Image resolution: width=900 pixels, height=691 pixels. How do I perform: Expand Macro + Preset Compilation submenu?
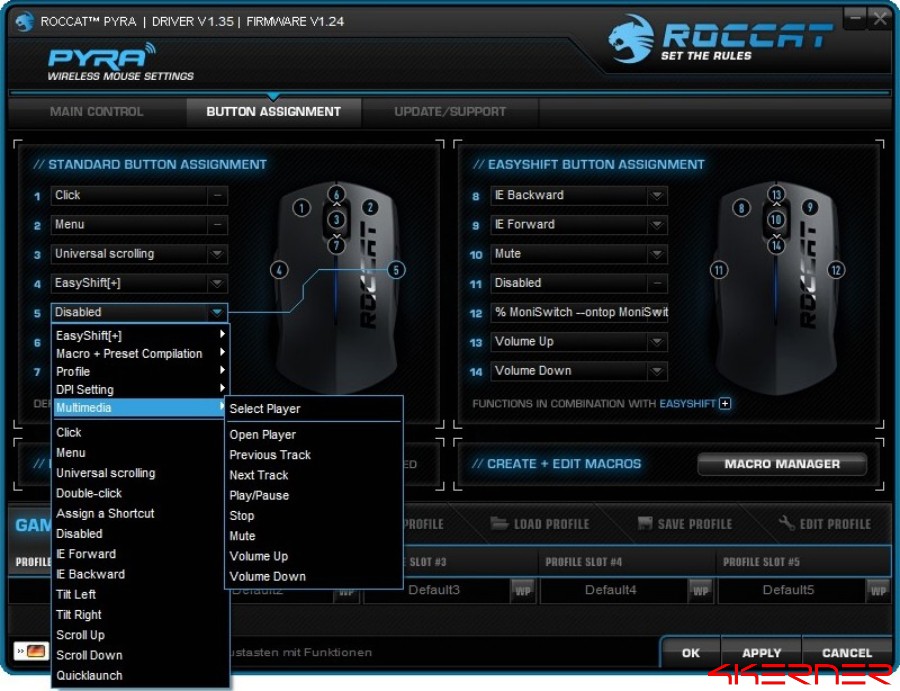coord(140,354)
